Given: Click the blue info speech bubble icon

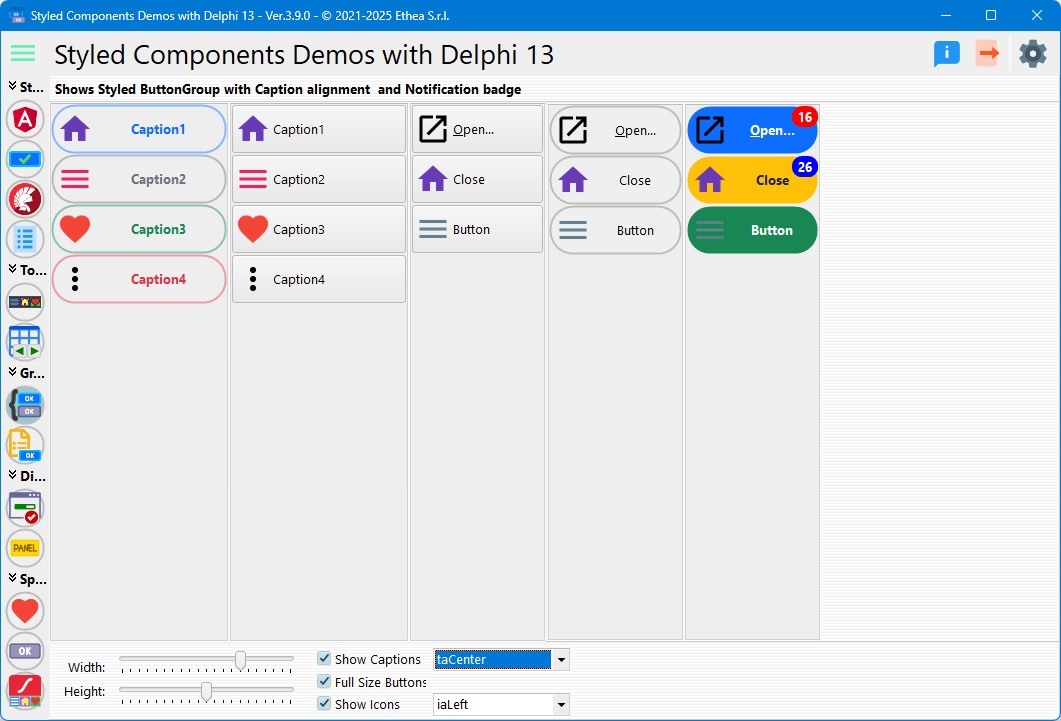Looking at the screenshot, I should tap(947, 53).
